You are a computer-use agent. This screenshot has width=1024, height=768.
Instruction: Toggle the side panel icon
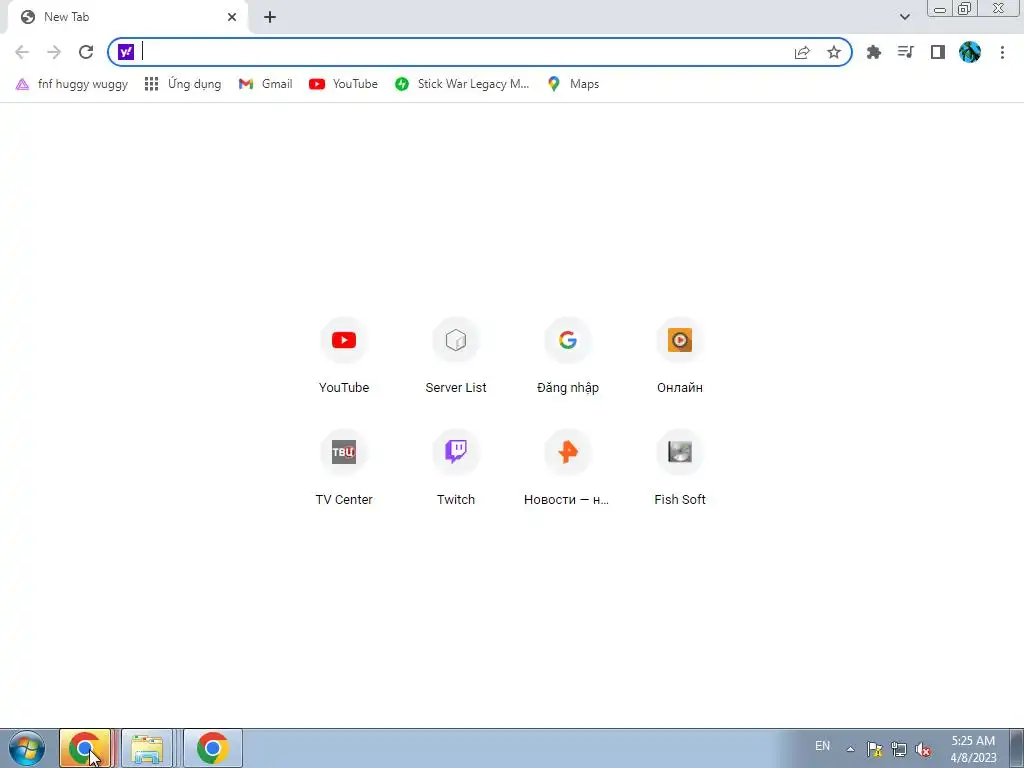tap(938, 52)
